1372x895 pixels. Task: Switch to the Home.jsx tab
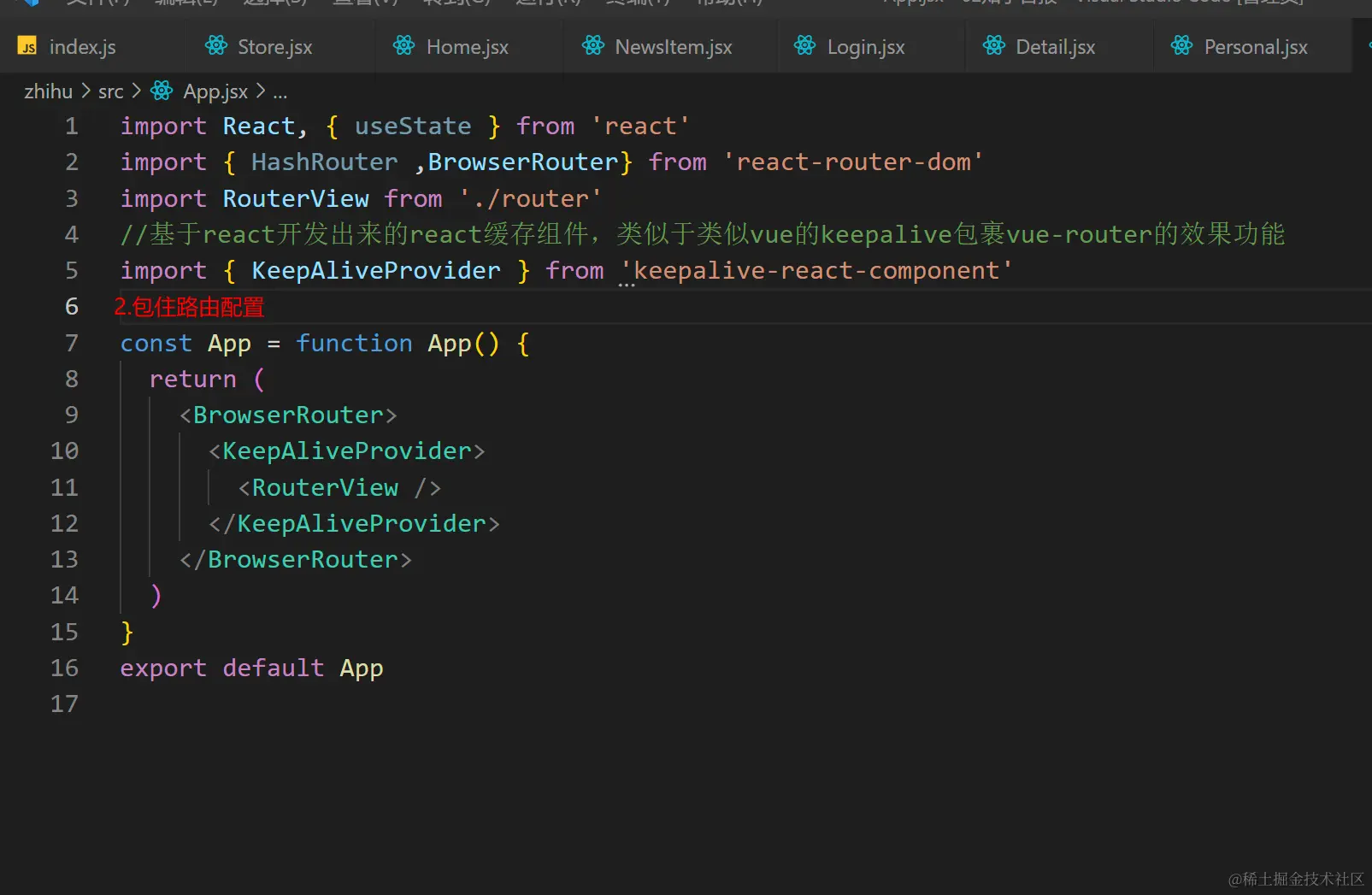tap(467, 47)
